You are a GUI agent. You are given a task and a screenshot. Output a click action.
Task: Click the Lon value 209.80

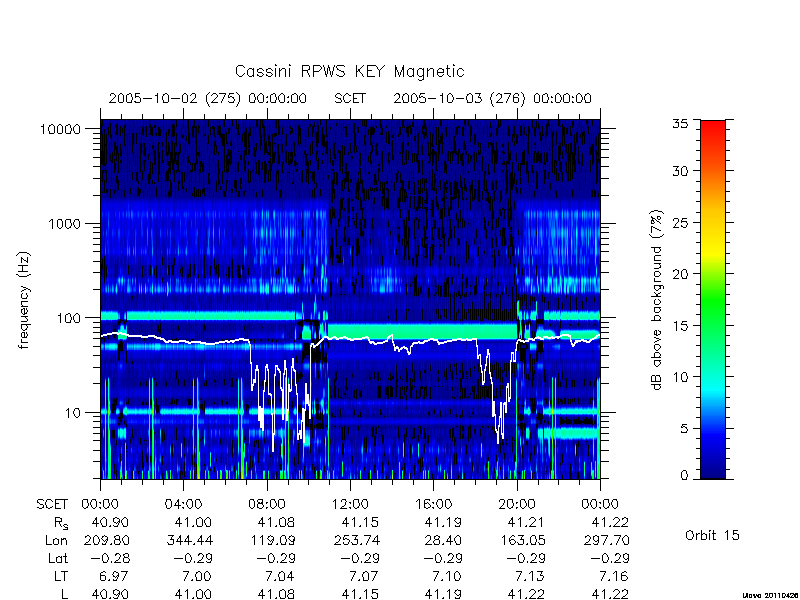[106, 540]
